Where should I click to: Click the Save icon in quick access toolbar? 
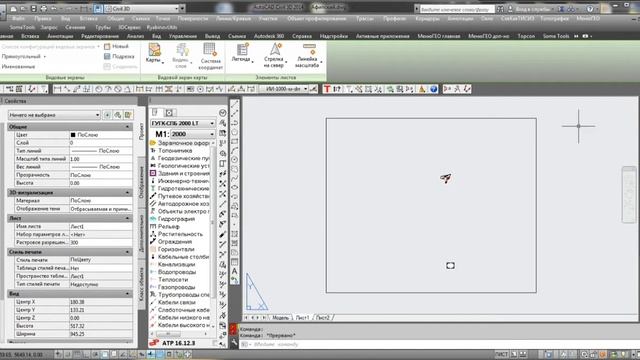tap(33, 9)
